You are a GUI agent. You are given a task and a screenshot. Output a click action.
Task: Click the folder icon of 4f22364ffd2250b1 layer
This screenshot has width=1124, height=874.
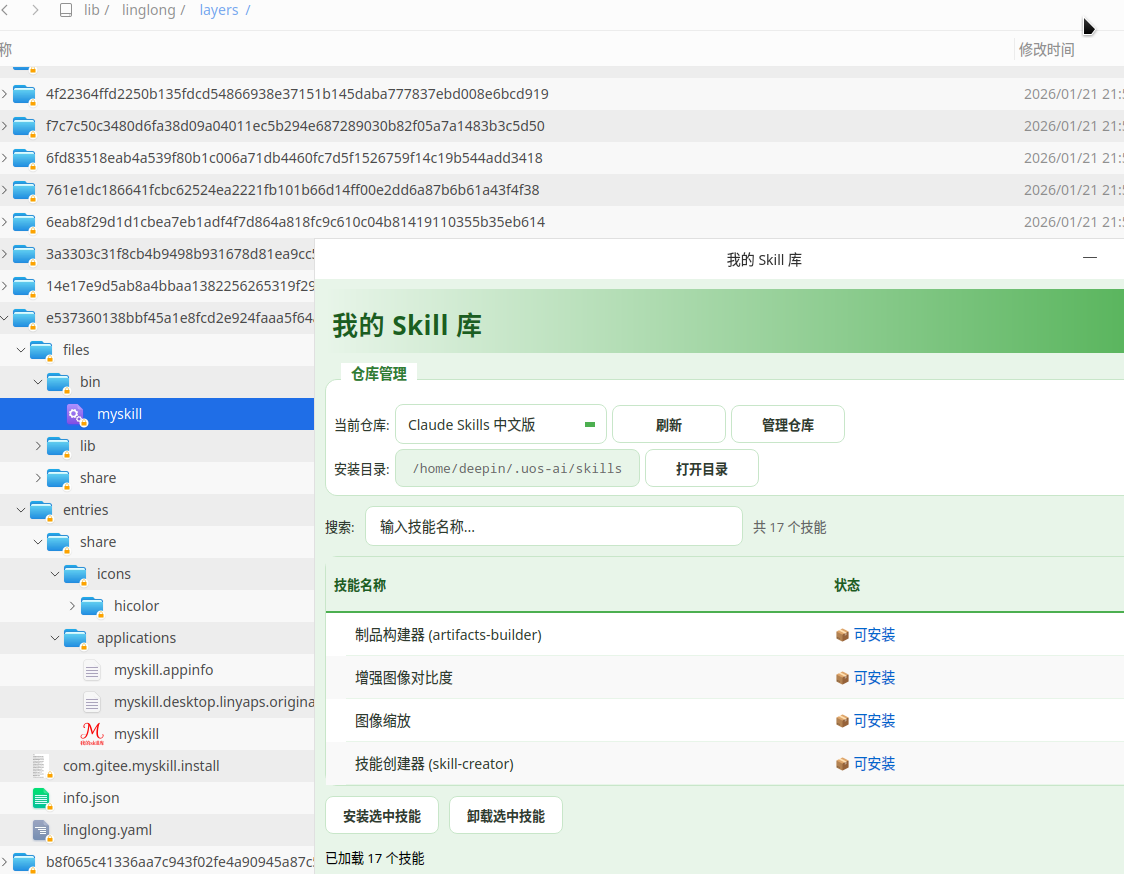click(x=24, y=94)
